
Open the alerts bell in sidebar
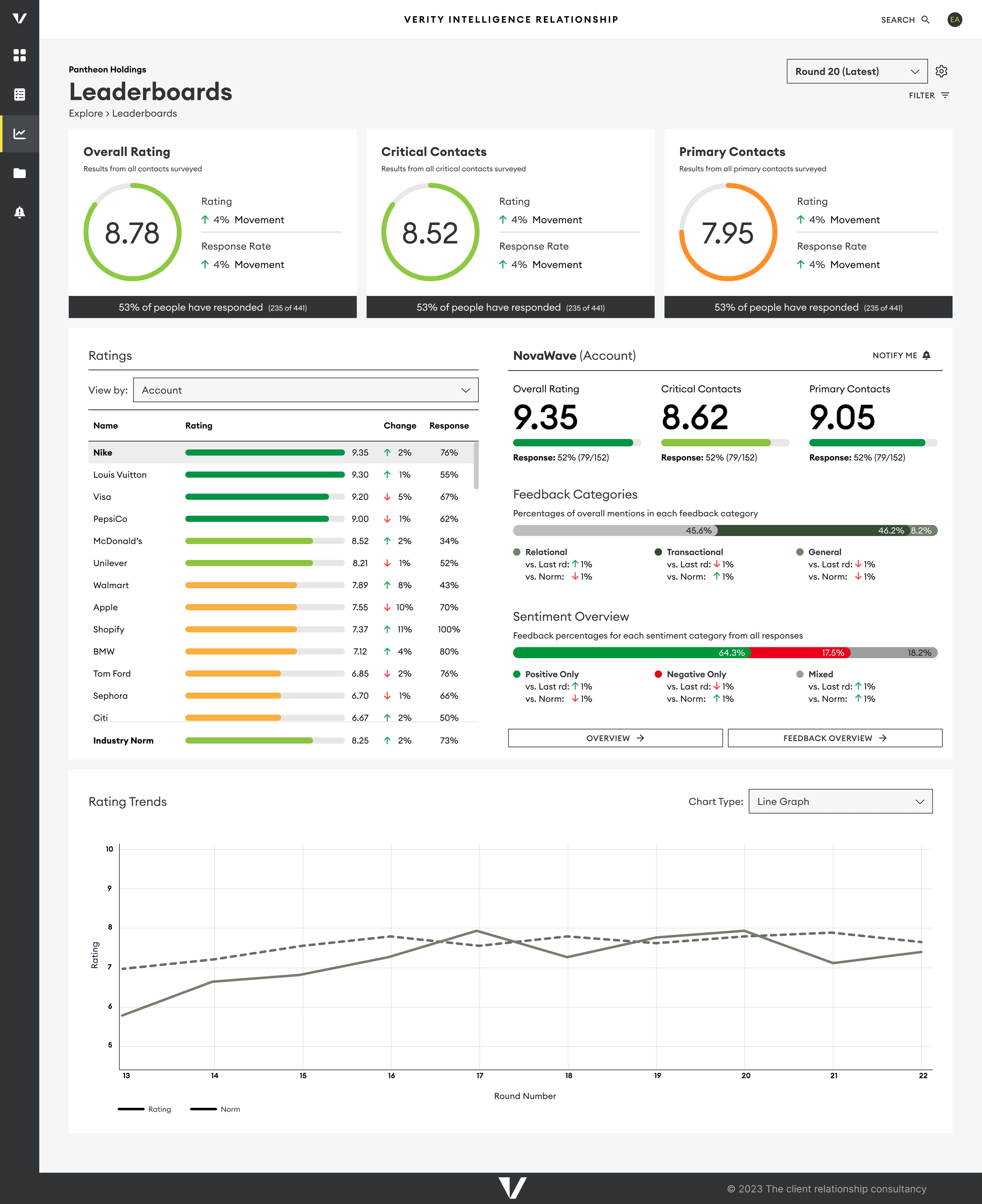pyautogui.click(x=19, y=212)
